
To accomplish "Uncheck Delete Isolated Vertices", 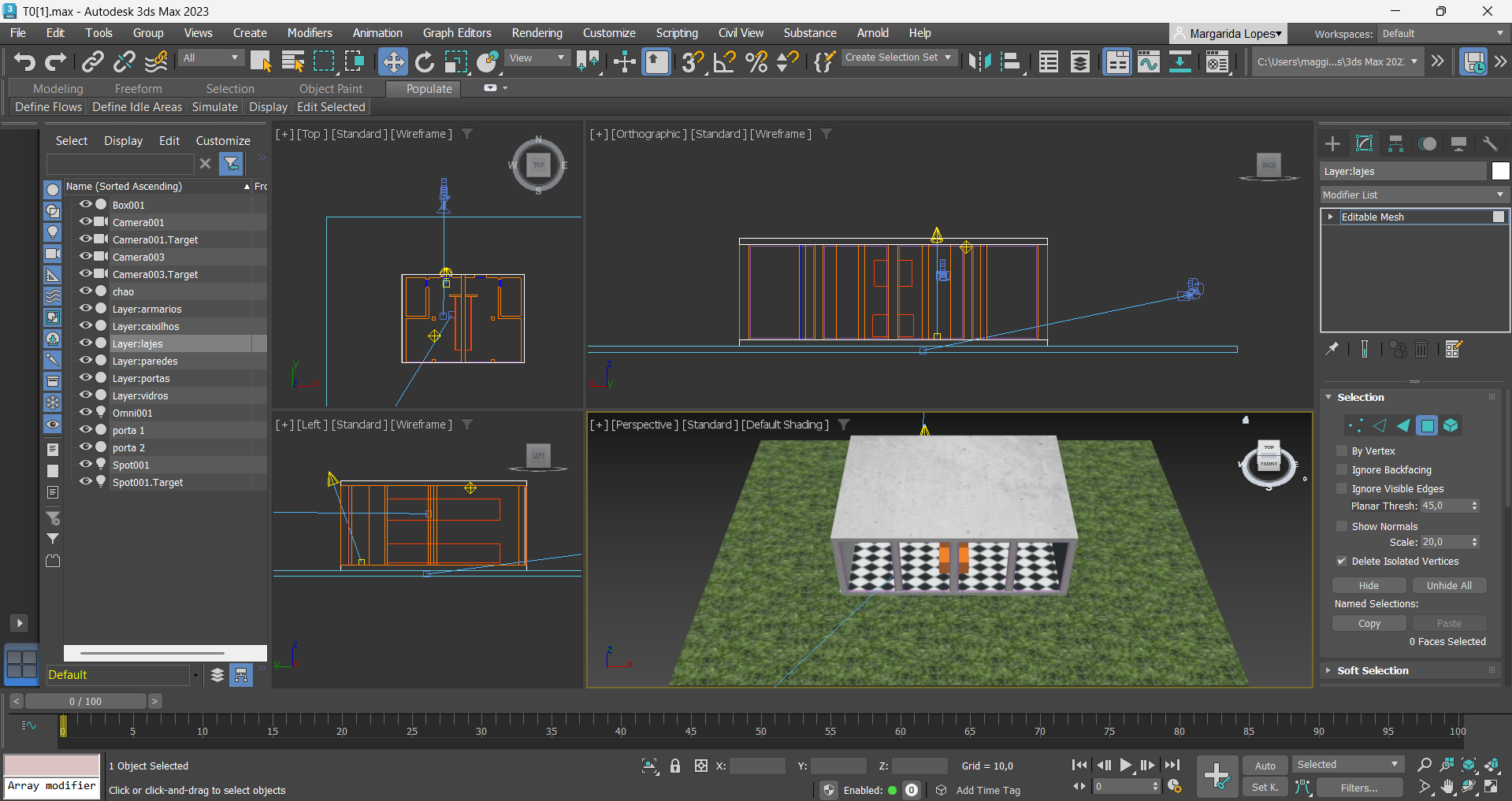I will coord(1342,561).
